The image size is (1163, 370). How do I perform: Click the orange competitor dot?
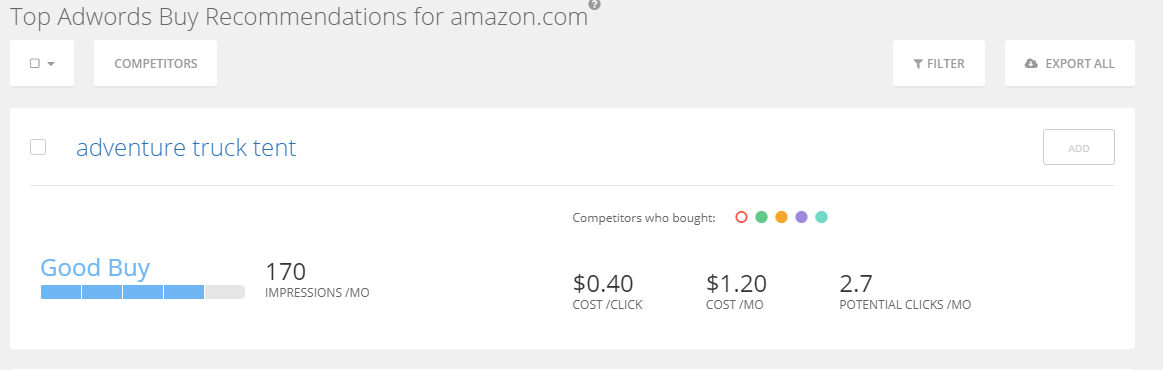pos(781,217)
